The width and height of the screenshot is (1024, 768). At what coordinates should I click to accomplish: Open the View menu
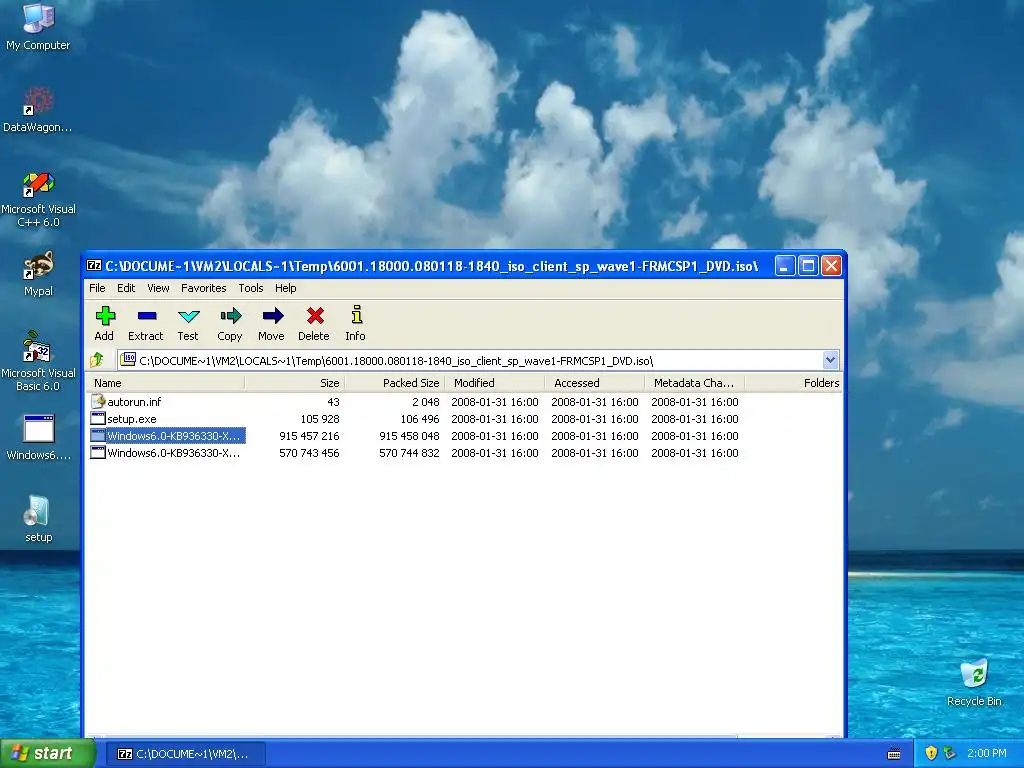[x=158, y=288]
